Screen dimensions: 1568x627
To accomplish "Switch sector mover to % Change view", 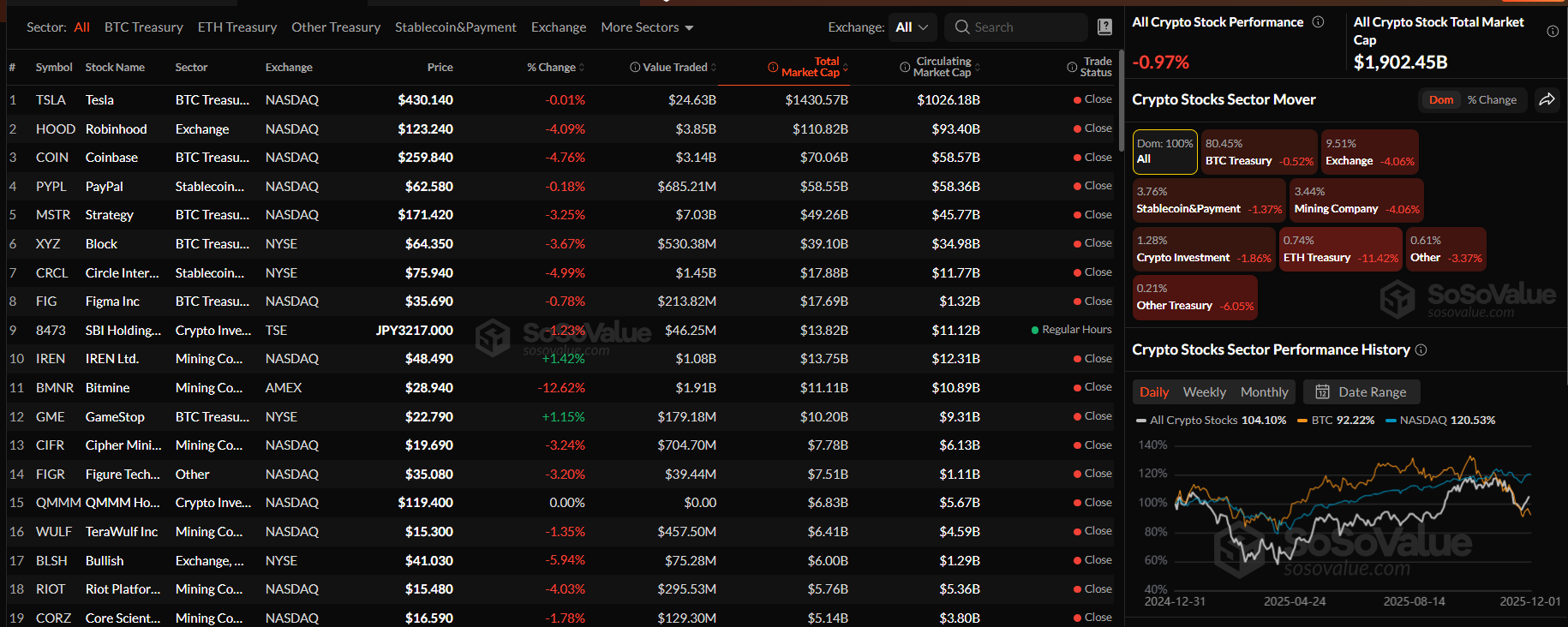I will pyautogui.click(x=1492, y=99).
